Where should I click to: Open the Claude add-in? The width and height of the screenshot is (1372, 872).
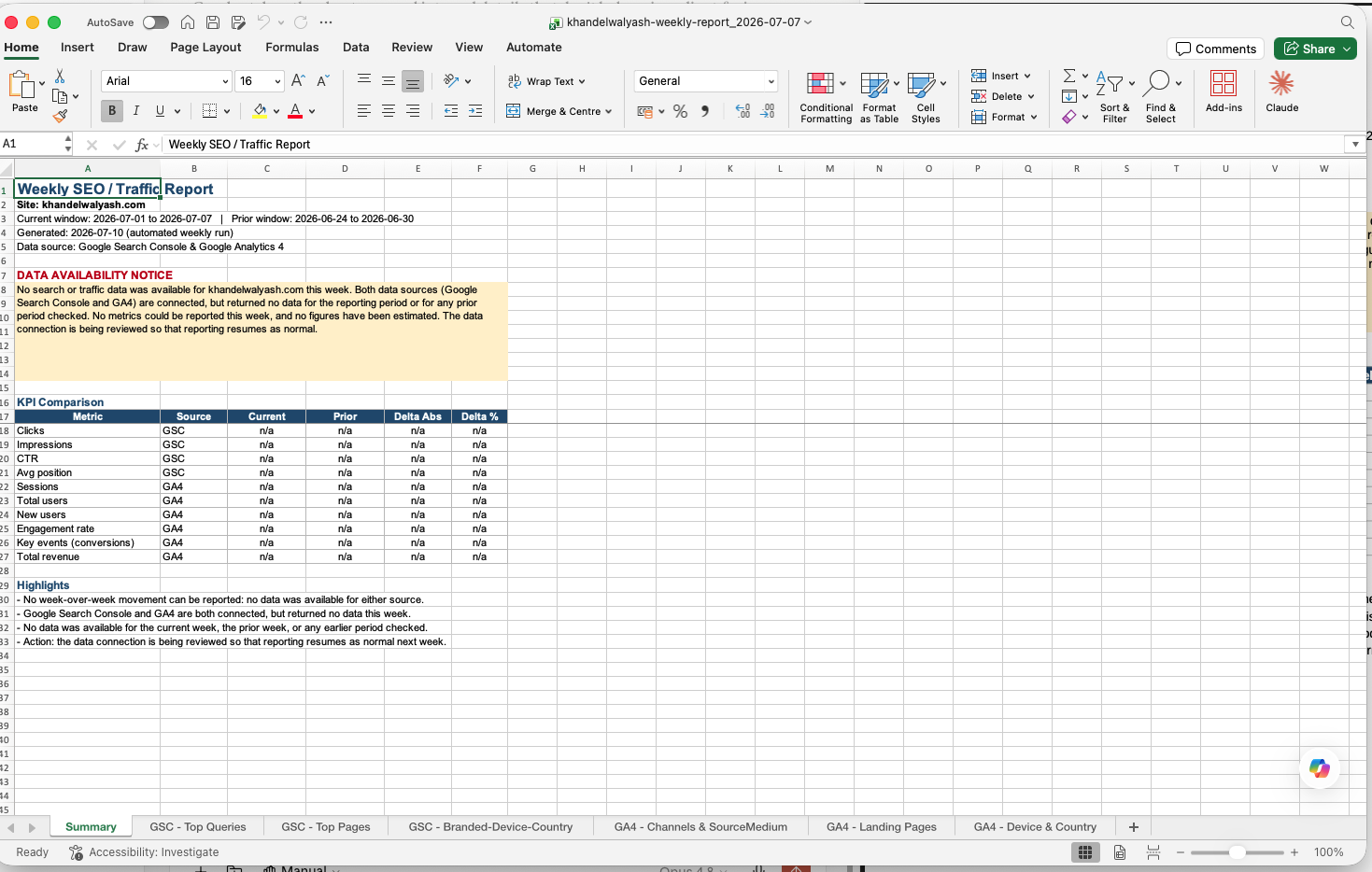click(x=1281, y=91)
